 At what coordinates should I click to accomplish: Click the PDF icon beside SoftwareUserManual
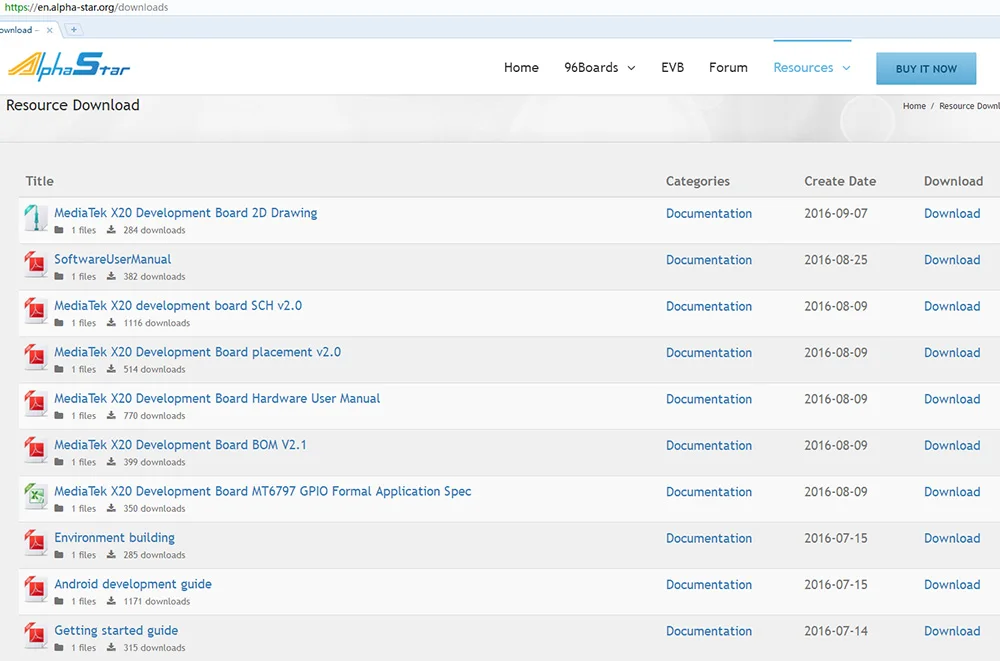(x=36, y=264)
